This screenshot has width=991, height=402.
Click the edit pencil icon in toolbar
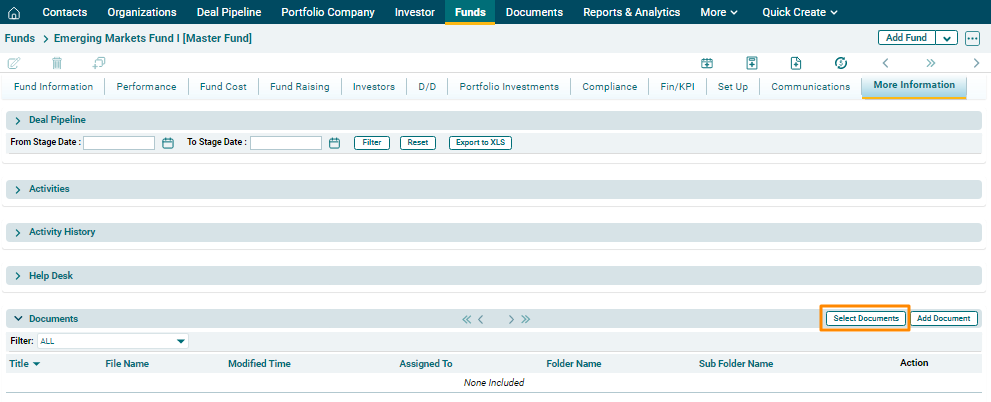pos(14,63)
